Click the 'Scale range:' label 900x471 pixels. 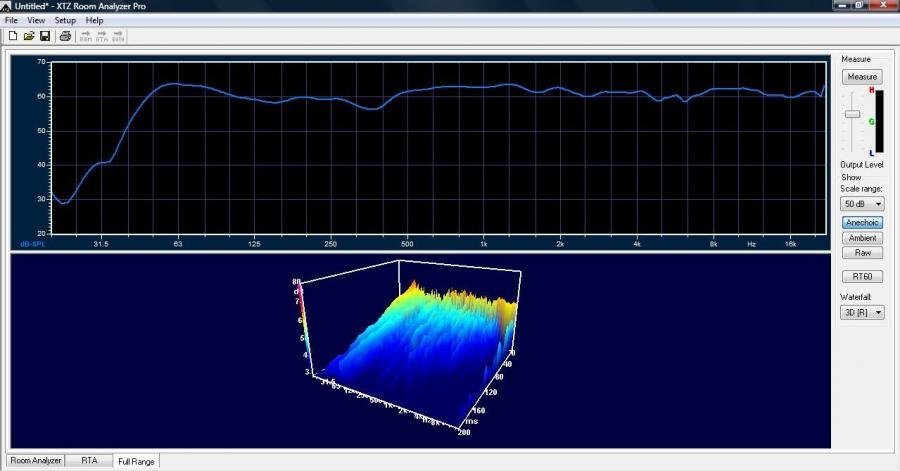point(861,189)
